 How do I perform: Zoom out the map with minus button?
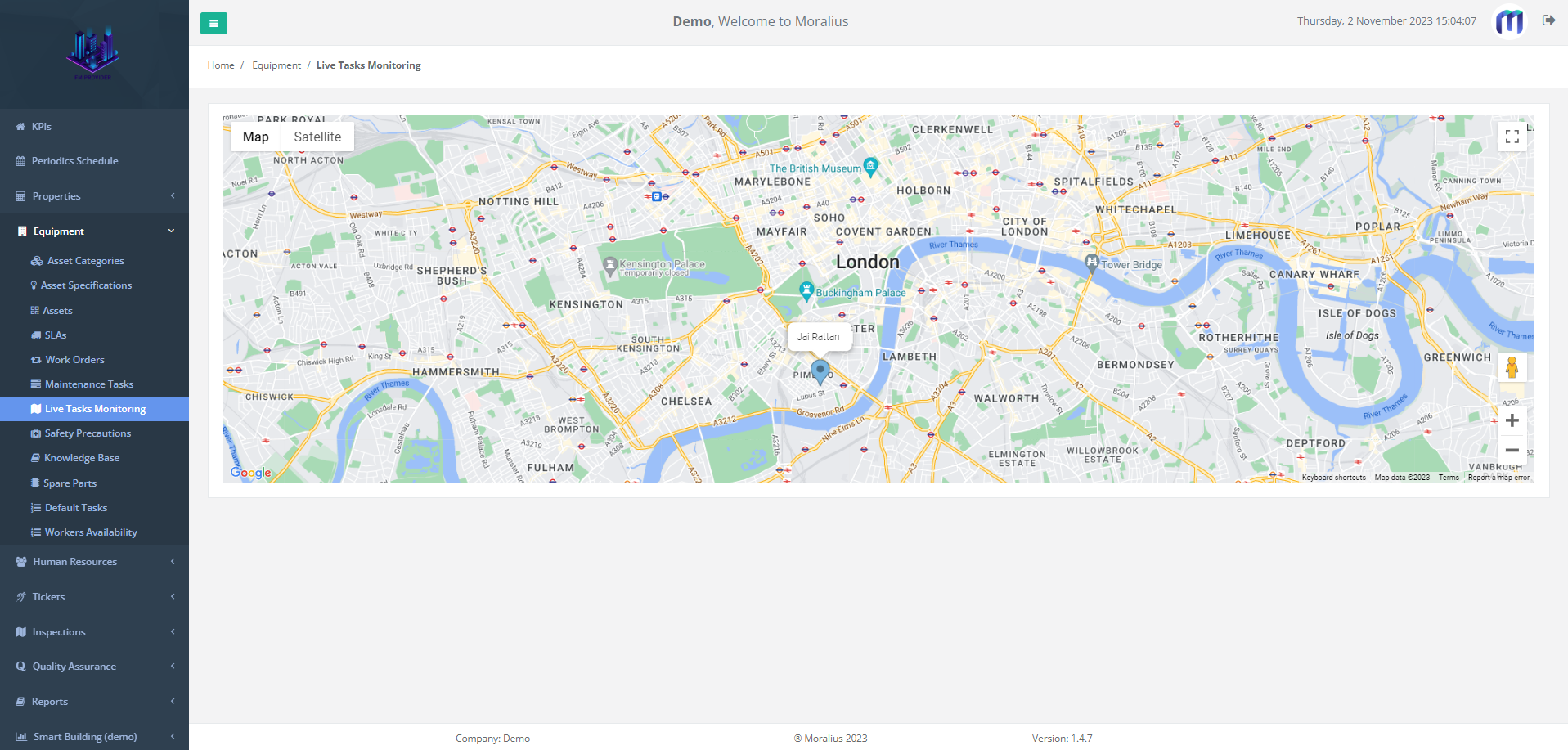tap(1512, 450)
